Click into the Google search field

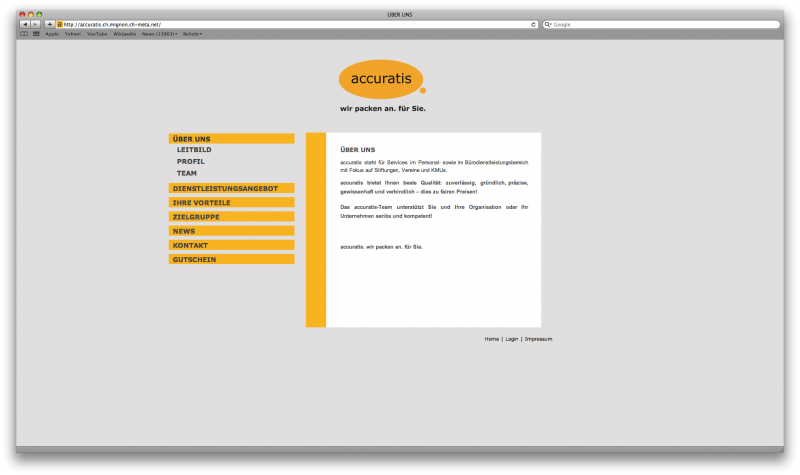tap(661, 24)
